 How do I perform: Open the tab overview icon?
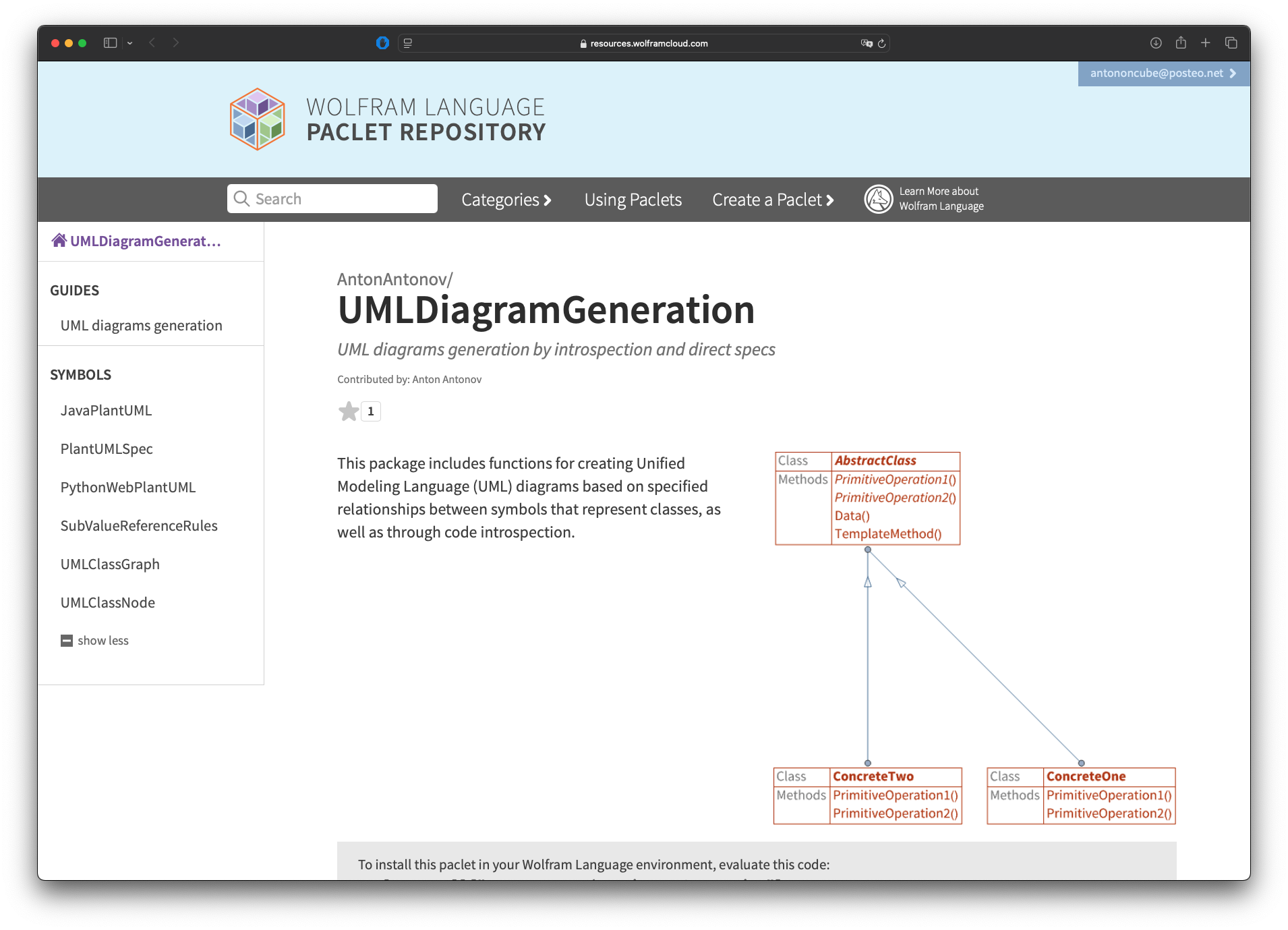[1231, 43]
